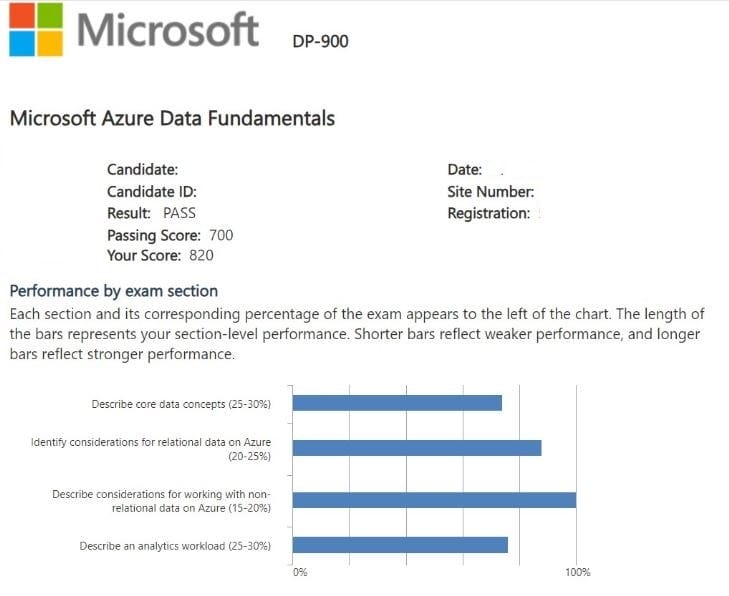Viewport: 729px width, 596px height.
Task: Click the Describe core data concepts label
Action: (181, 404)
